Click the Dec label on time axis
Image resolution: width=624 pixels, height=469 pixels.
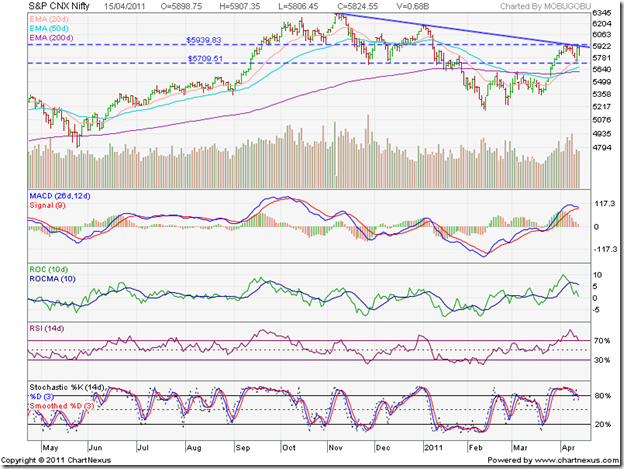383,448
